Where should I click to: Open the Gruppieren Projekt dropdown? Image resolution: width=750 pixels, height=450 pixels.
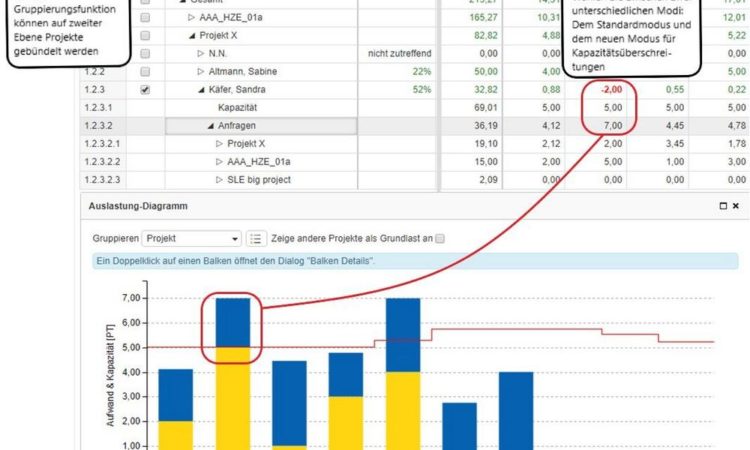[x=191, y=238]
